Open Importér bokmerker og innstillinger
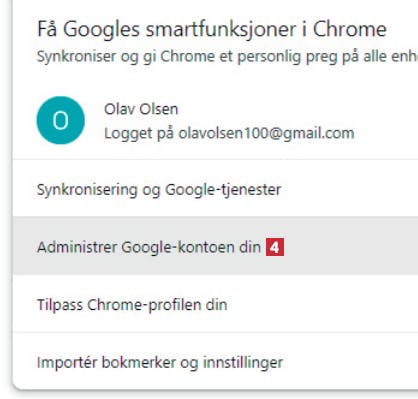The image size is (418, 399). click(x=215, y=361)
